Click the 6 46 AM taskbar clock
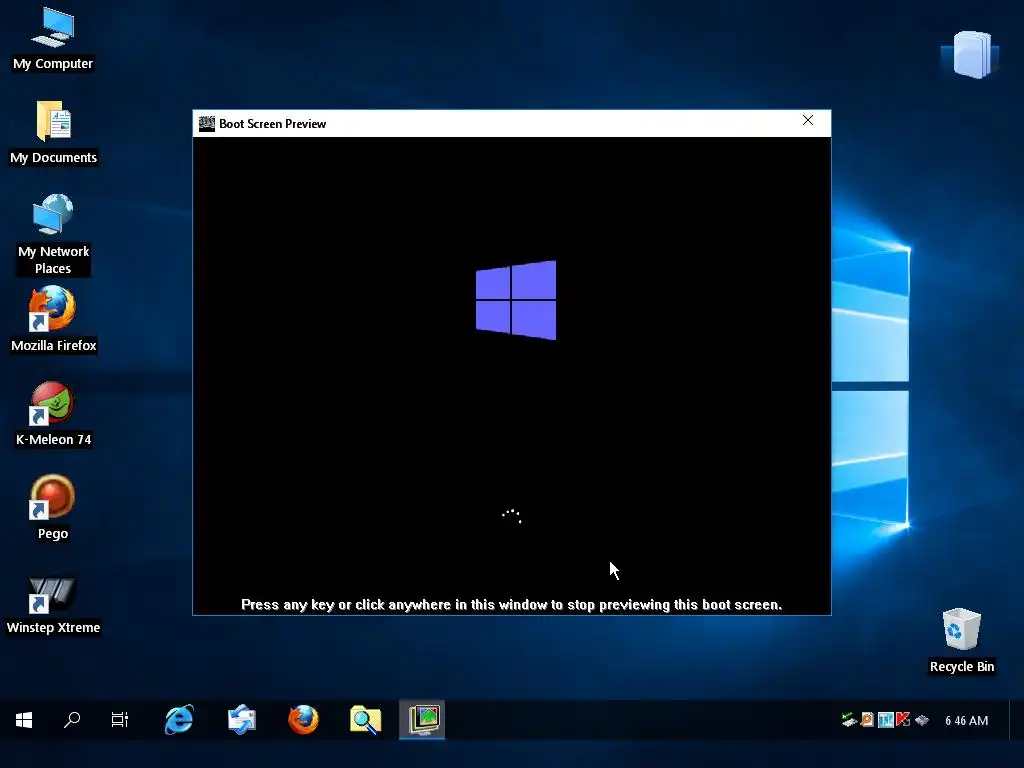This screenshot has height=768, width=1024. [x=967, y=720]
